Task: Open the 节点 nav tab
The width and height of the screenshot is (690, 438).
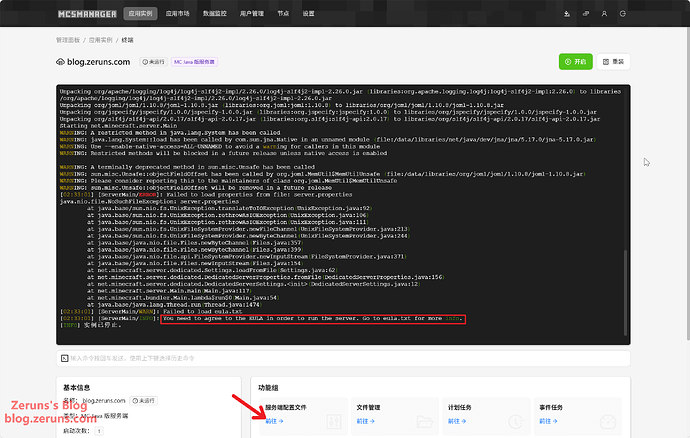Action: (x=283, y=14)
